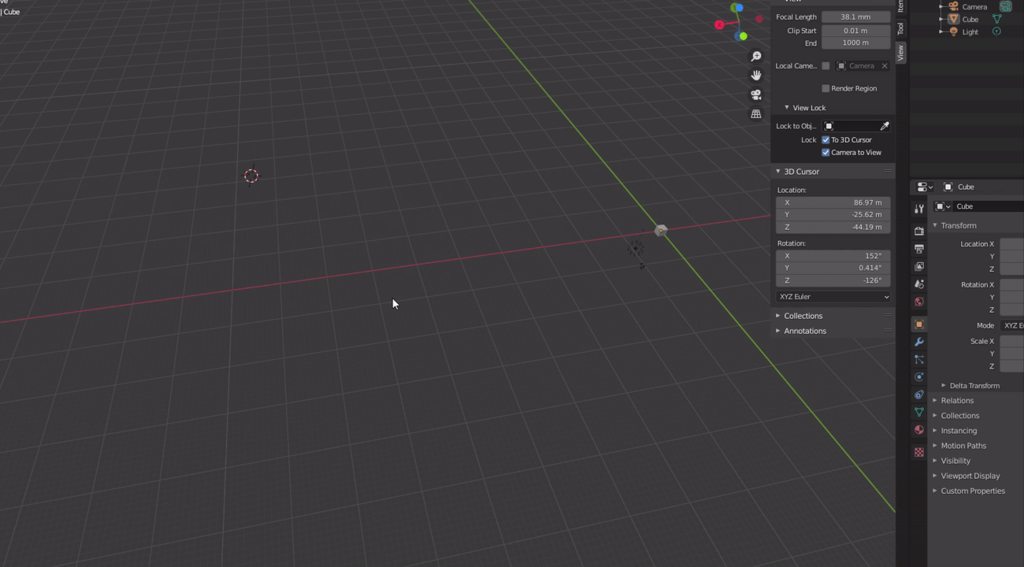This screenshot has width=1024, height=567.
Task: Switch to the View sidebar tab
Action: coord(900,52)
